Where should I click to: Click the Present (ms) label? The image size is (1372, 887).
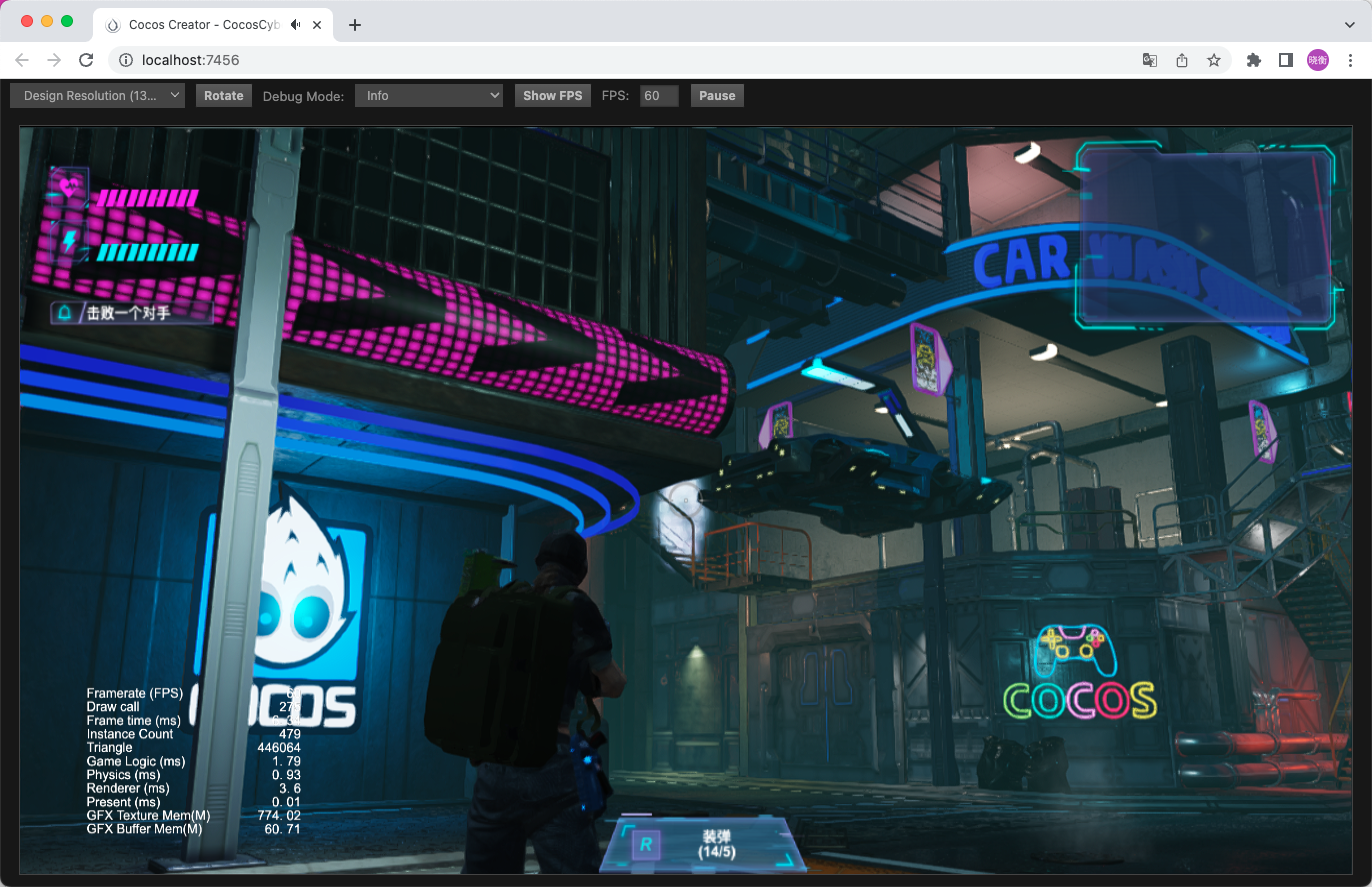[x=123, y=802]
